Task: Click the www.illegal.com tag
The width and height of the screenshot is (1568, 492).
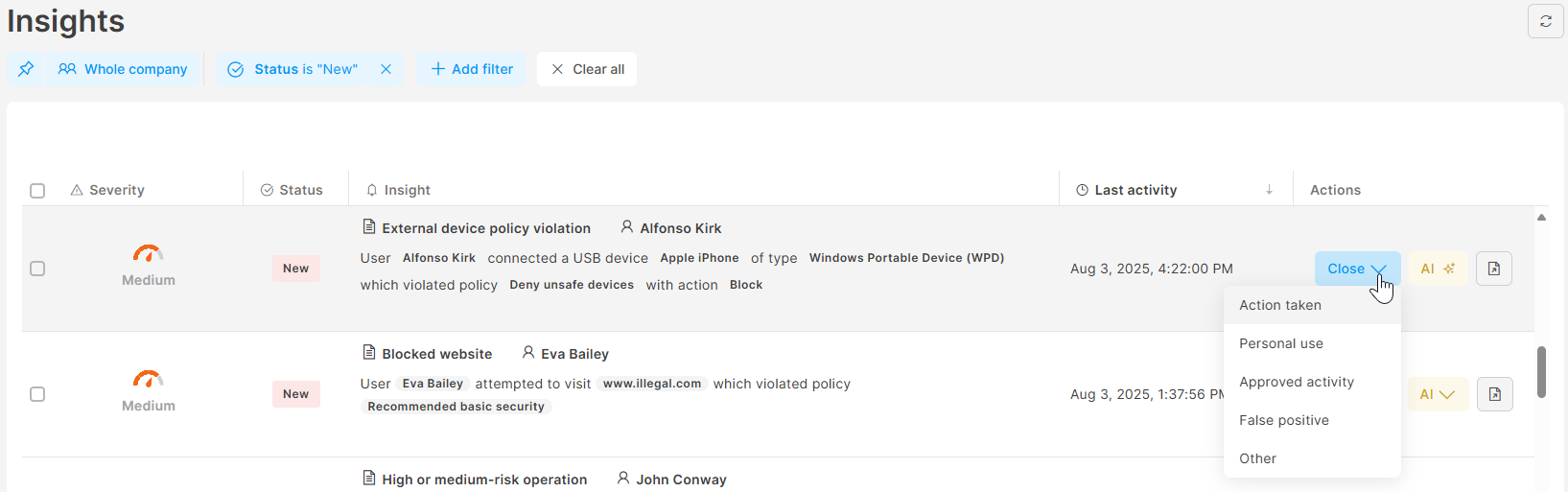Action: pos(652,384)
